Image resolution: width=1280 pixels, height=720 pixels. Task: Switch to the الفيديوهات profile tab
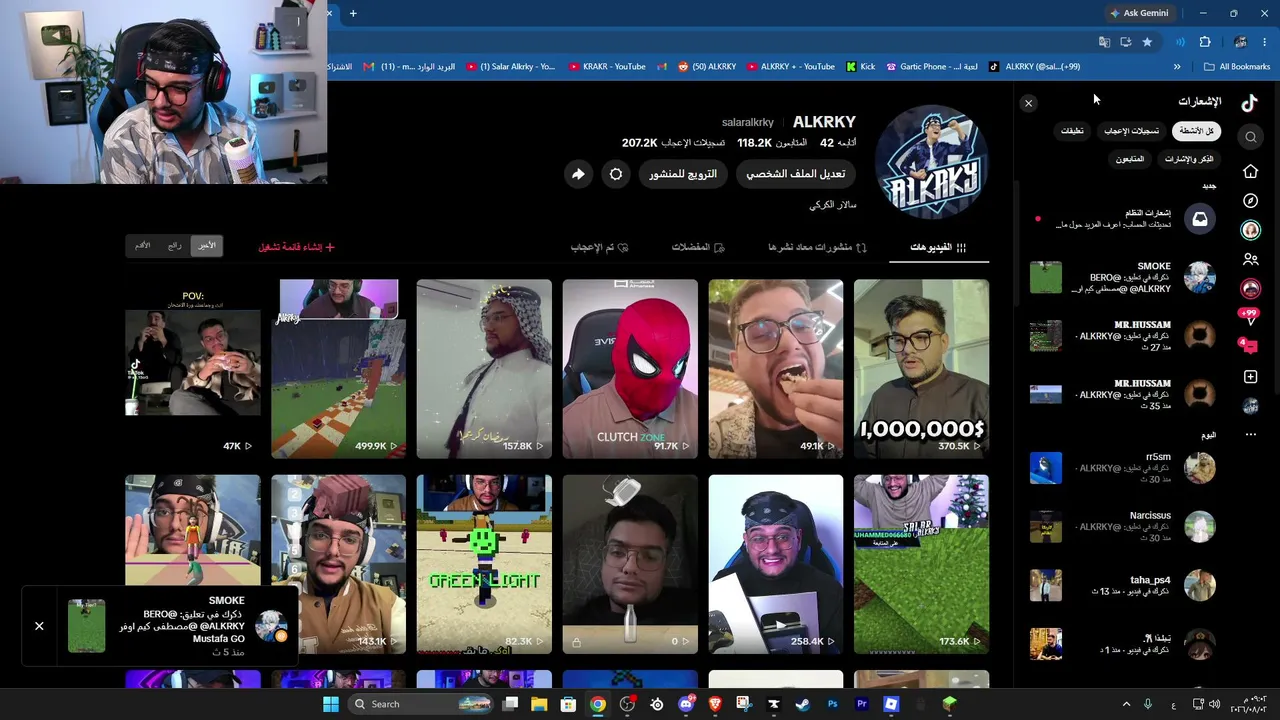point(938,247)
